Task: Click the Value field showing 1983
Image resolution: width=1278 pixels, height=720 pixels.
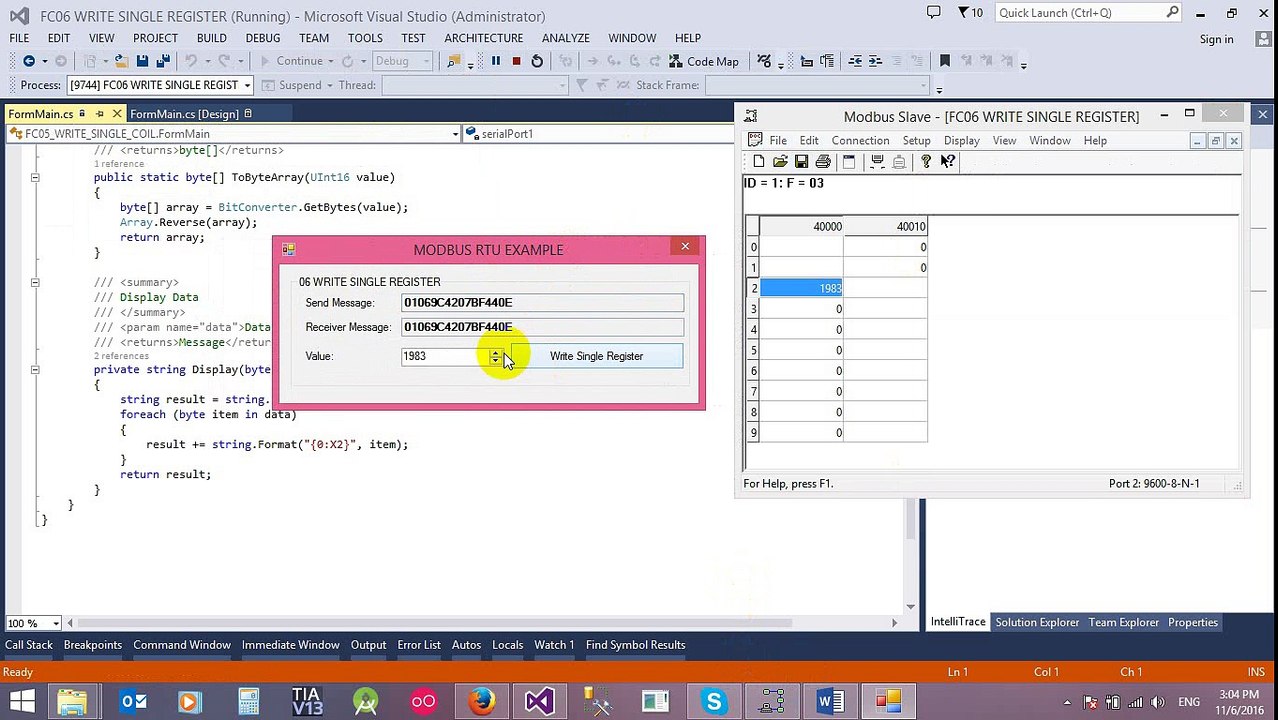Action: [x=445, y=356]
